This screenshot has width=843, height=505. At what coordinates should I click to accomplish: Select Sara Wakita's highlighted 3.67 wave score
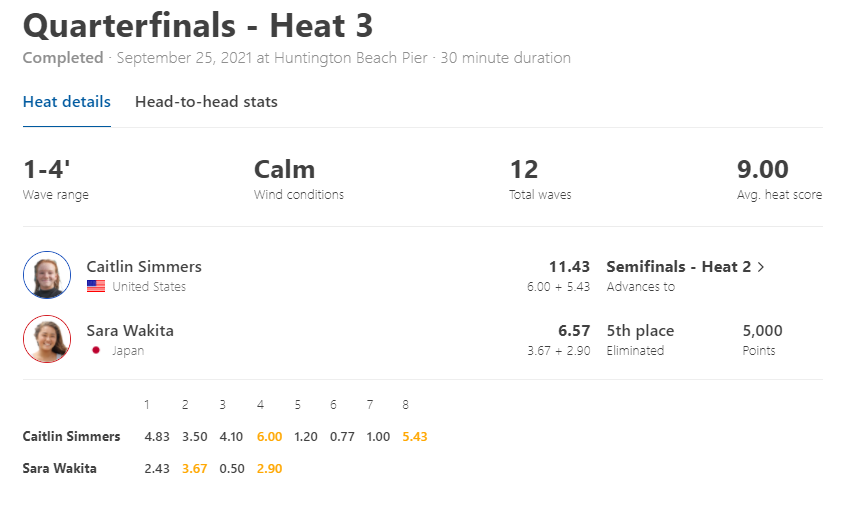194,469
